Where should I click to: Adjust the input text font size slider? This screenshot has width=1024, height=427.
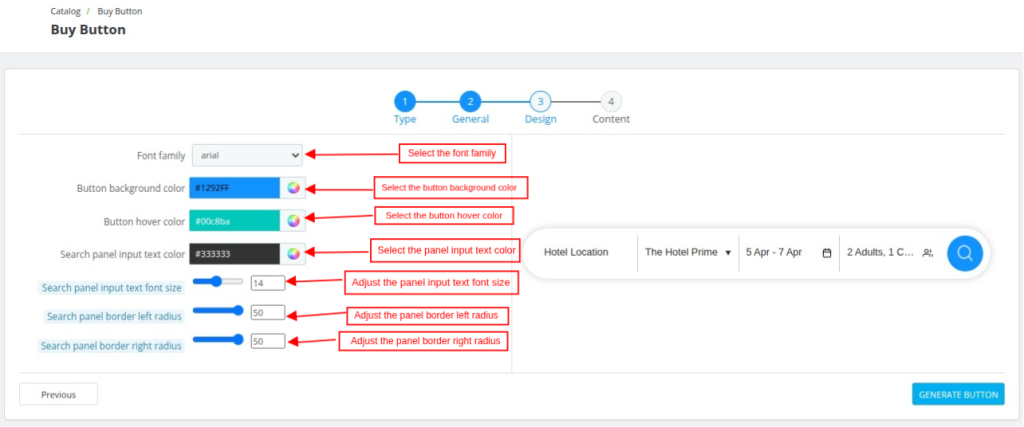click(218, 281)
